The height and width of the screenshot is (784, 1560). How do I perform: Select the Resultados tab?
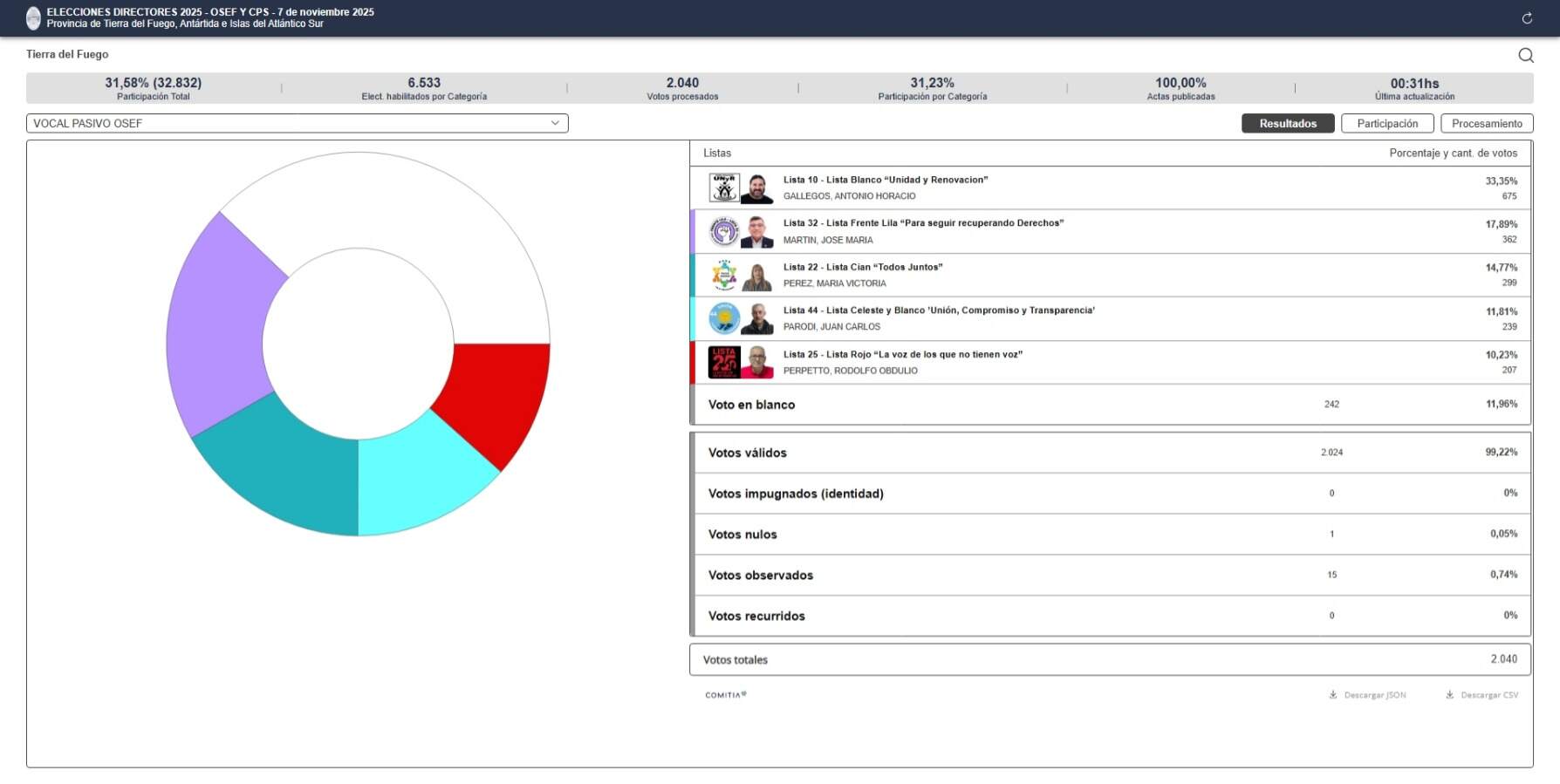(1287, 124)
